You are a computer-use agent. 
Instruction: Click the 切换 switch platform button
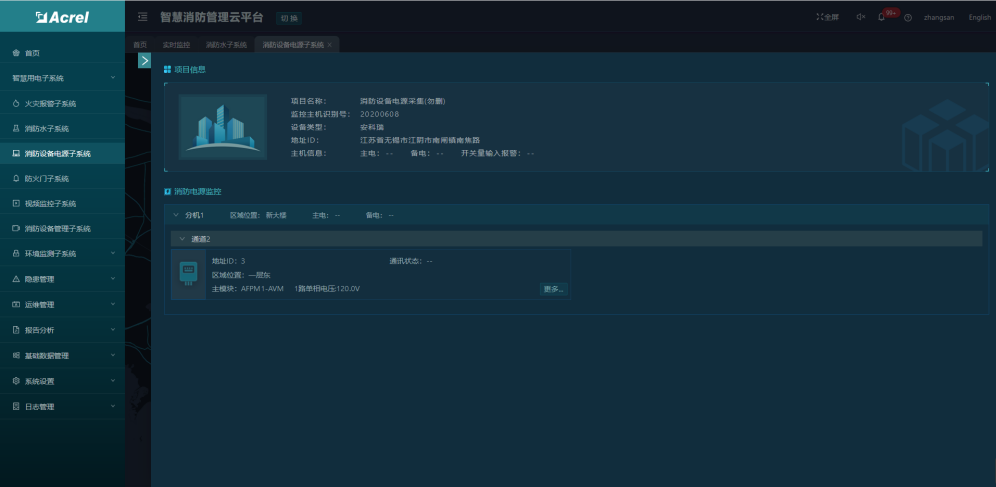[x=289, y=18]
